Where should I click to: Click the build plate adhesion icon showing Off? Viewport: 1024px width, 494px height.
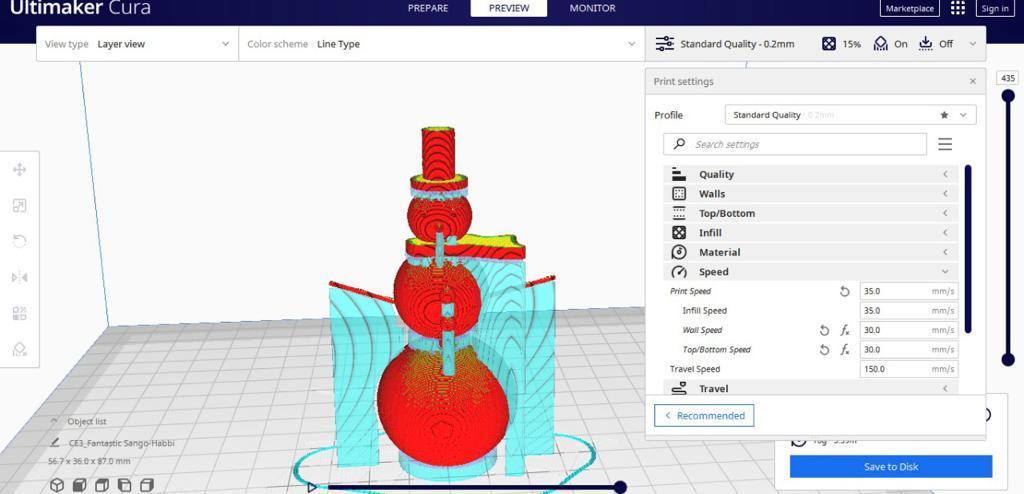(925, 44)
